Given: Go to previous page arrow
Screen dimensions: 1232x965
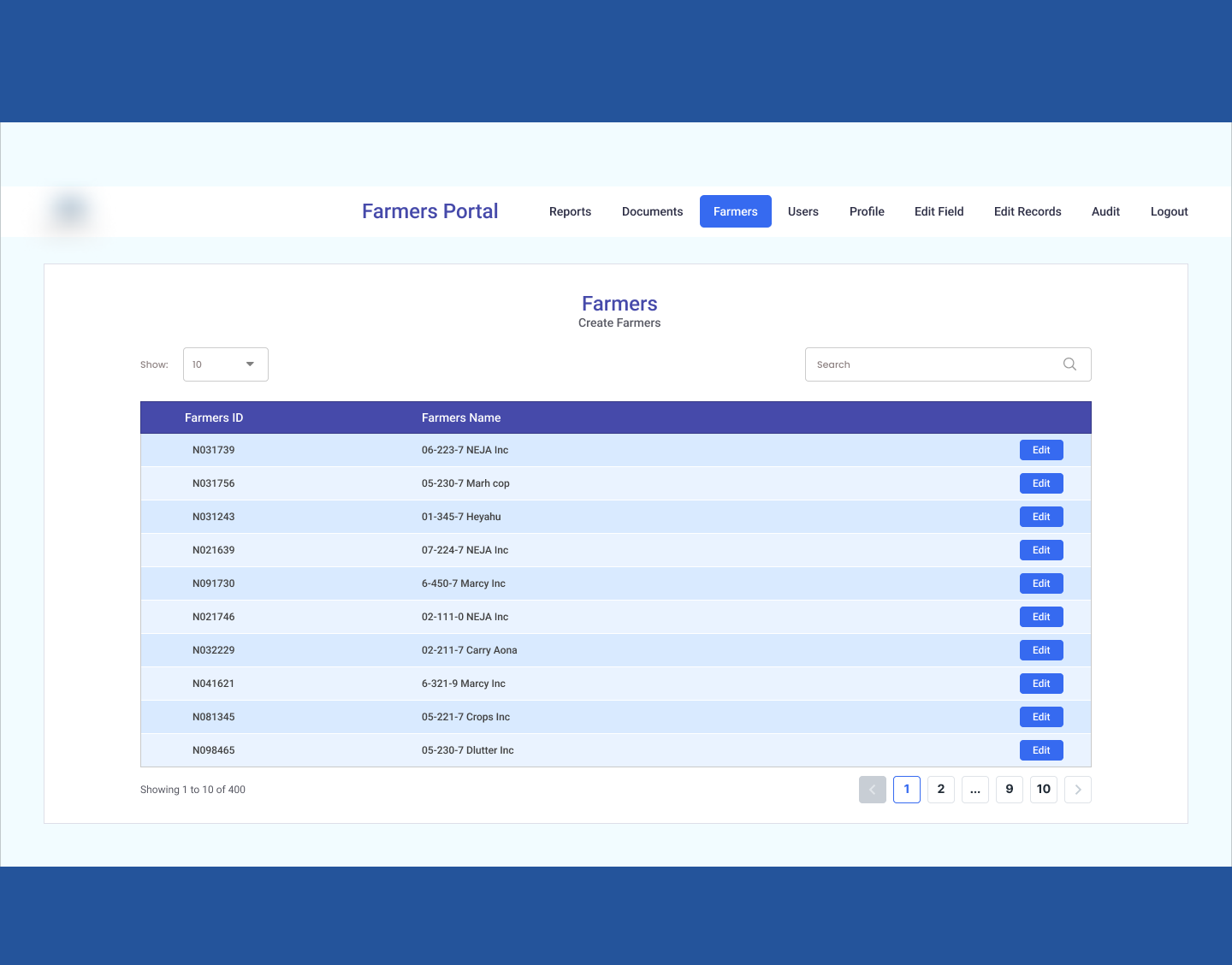Looking at the screenshot, I should point(873,790).
